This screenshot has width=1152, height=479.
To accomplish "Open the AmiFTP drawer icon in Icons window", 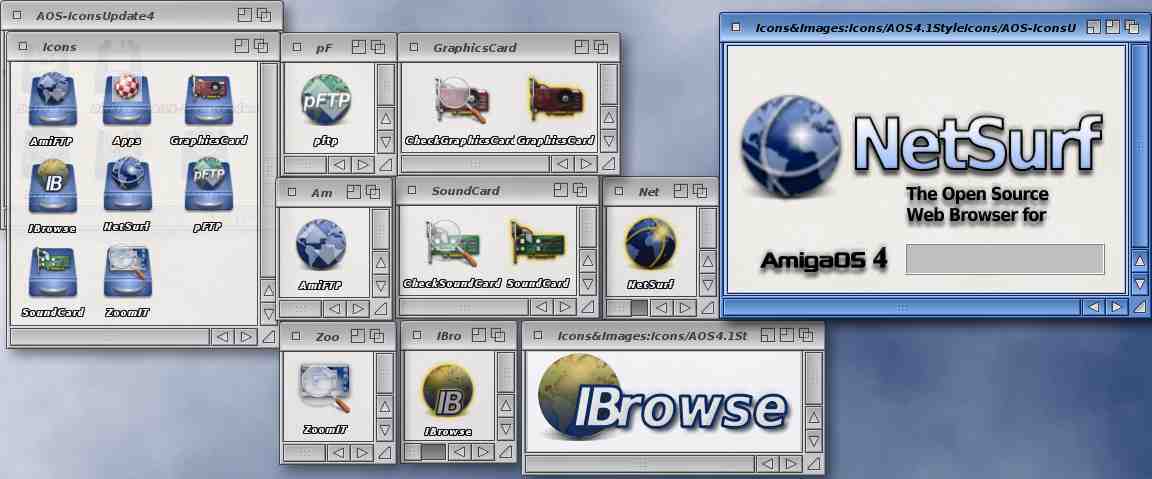I will coord(52,109).
